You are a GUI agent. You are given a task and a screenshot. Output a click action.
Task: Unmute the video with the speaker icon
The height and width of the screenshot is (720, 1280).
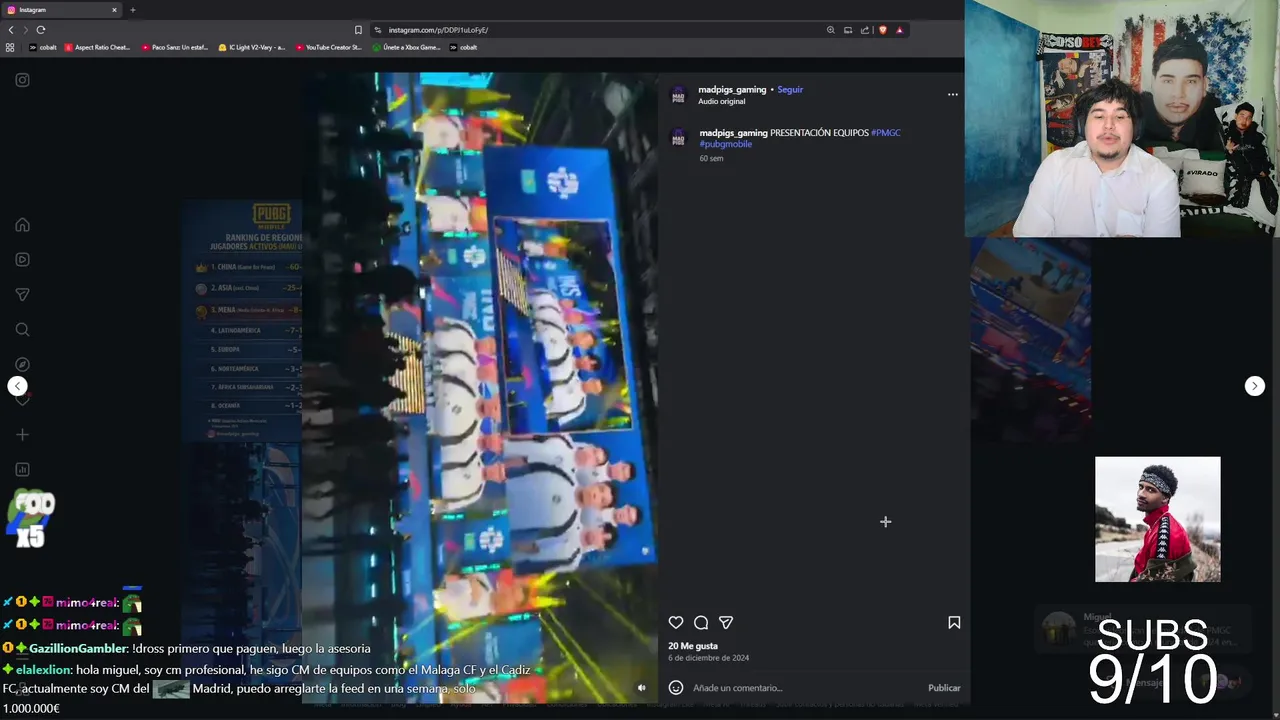tap(642, 687)
